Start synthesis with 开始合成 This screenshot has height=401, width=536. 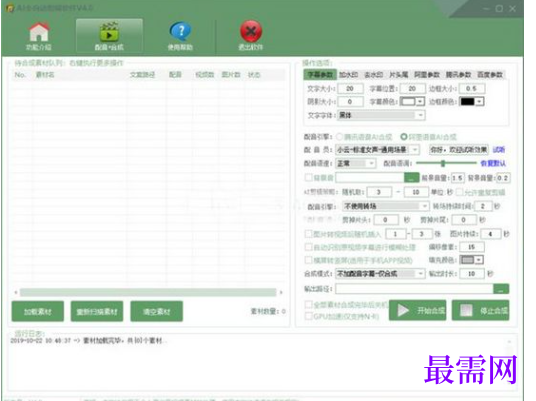418,310
